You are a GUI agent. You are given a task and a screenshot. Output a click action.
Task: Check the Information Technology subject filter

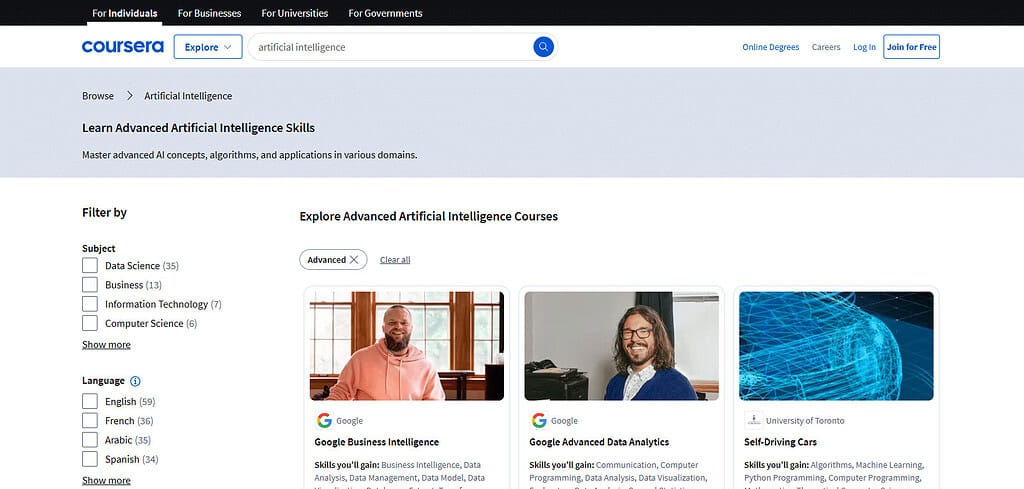coord(90,304)
